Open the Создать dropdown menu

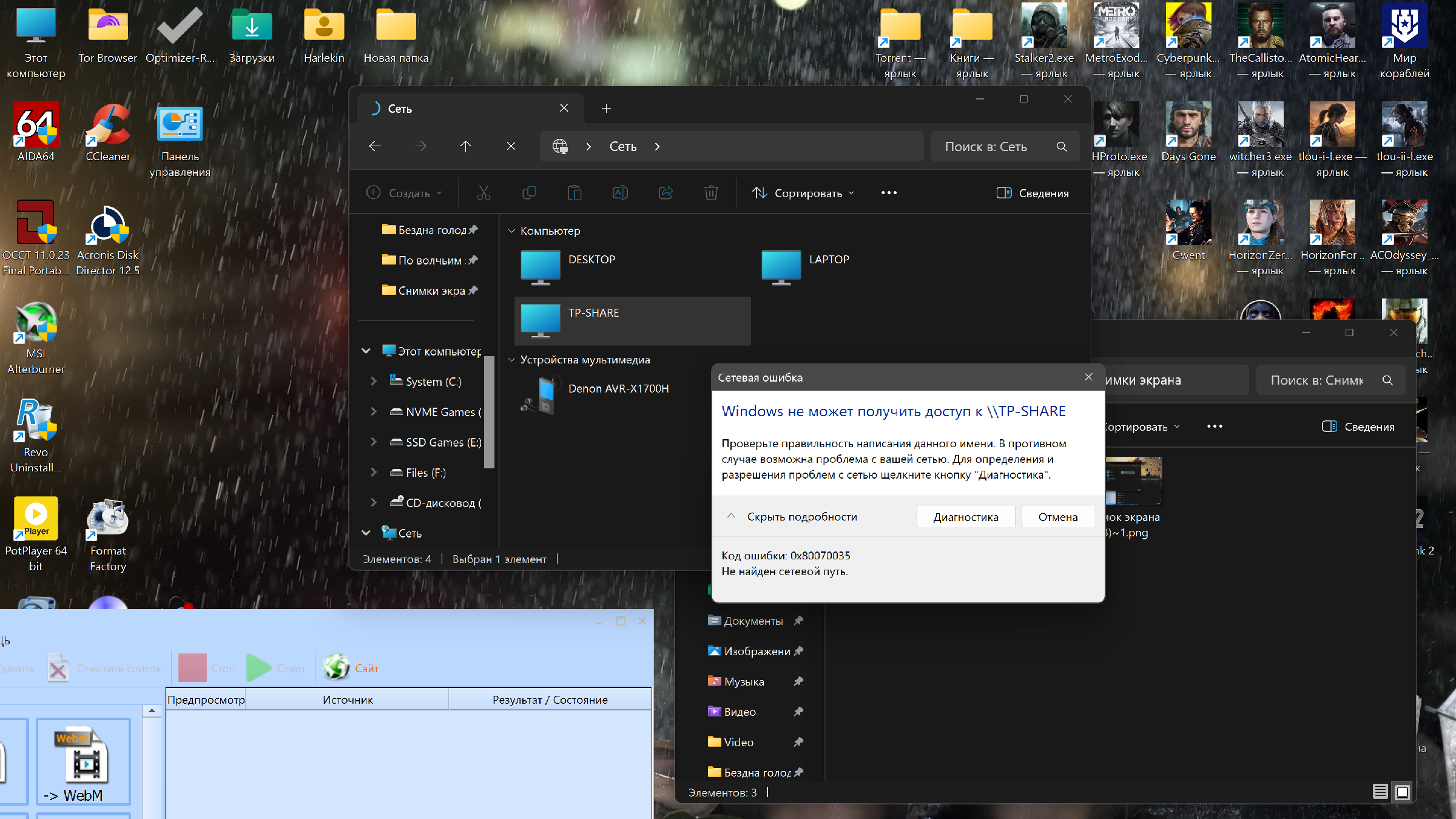(404, 193)
